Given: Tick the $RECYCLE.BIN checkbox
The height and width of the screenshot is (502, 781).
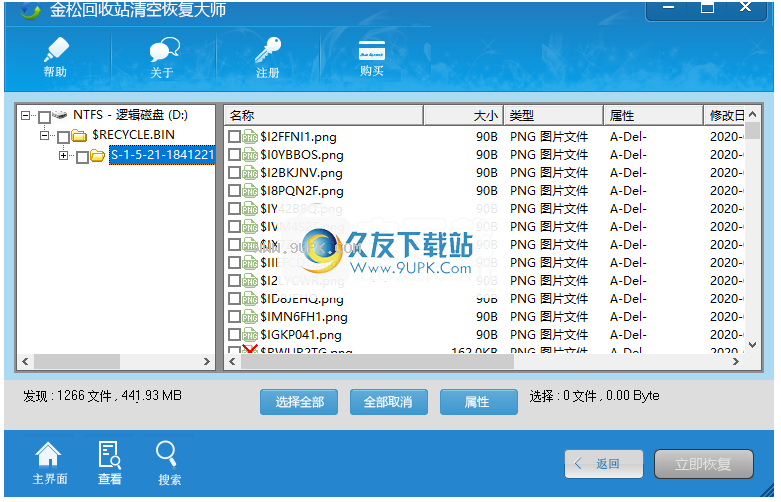Looking at the screenshot, I should click(x=63, y=137).
